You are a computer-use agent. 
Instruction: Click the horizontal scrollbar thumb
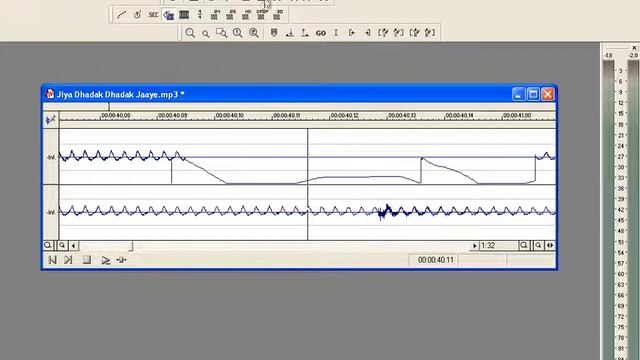(106, 245)
